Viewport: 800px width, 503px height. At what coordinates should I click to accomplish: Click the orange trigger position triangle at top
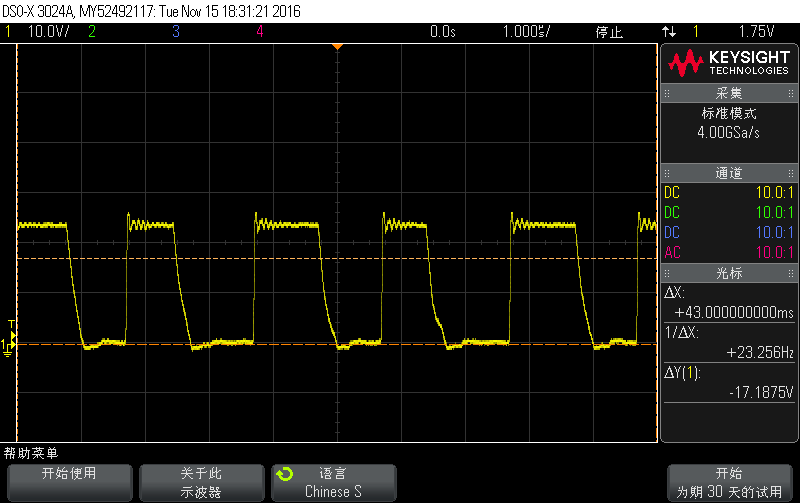[337, 47]
